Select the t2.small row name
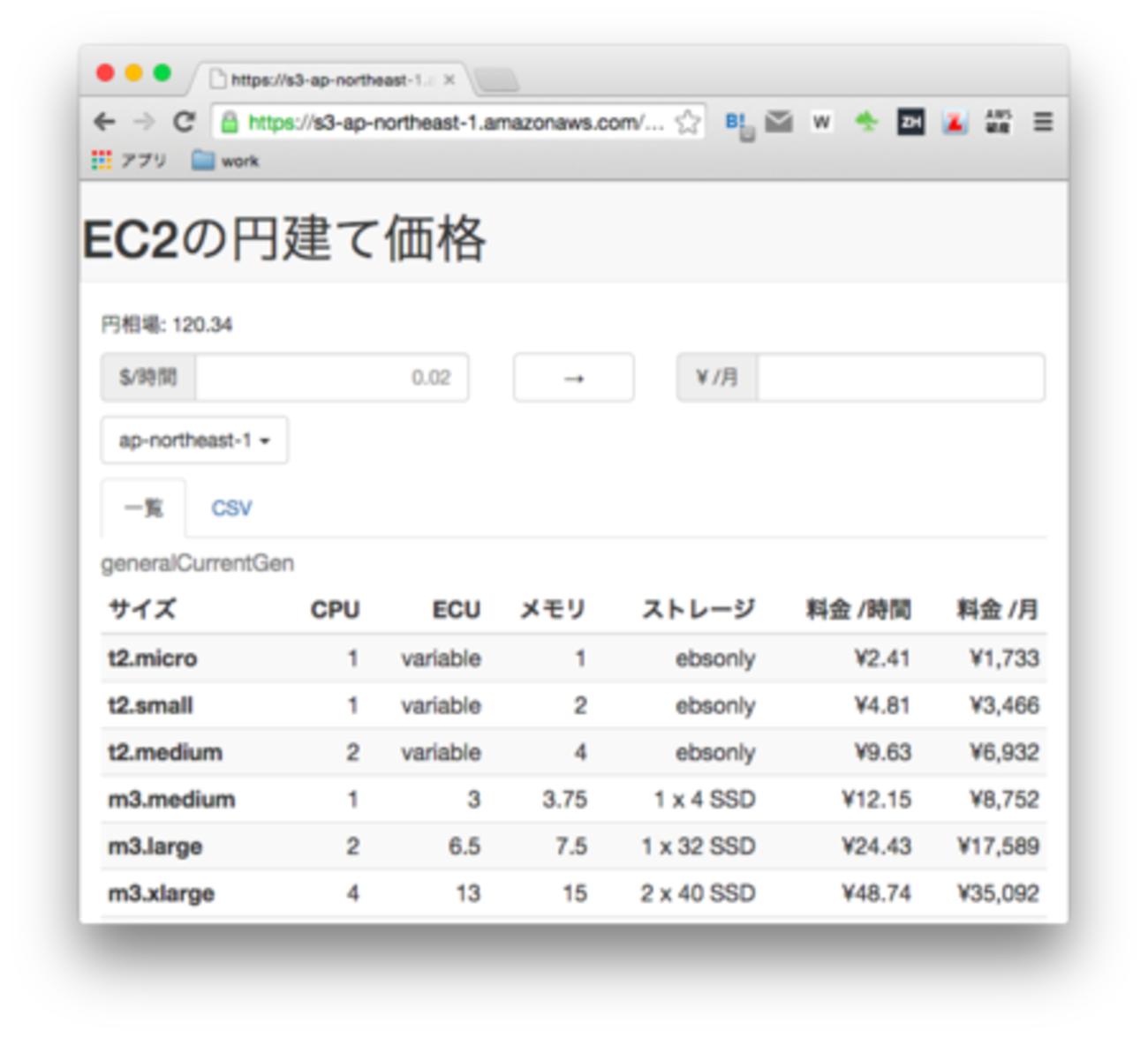1148x1038 pixels. (x=150, y=705)
